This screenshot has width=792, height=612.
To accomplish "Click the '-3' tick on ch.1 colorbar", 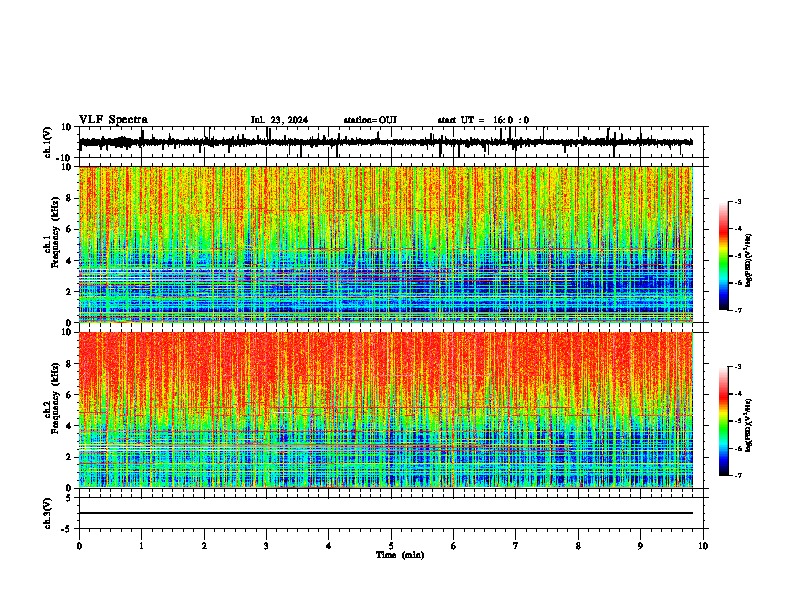I will (x=737, y=201).
